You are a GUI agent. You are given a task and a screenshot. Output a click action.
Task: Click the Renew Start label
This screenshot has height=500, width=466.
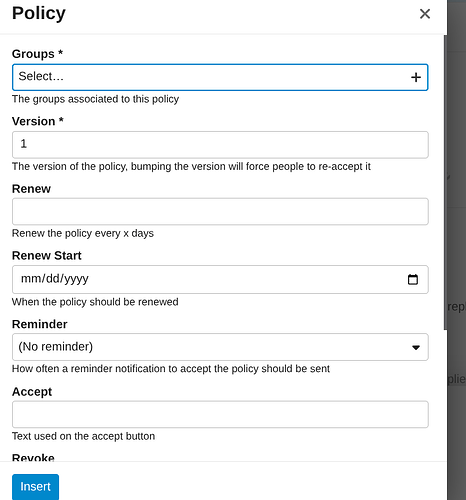[x=47, y=255]
